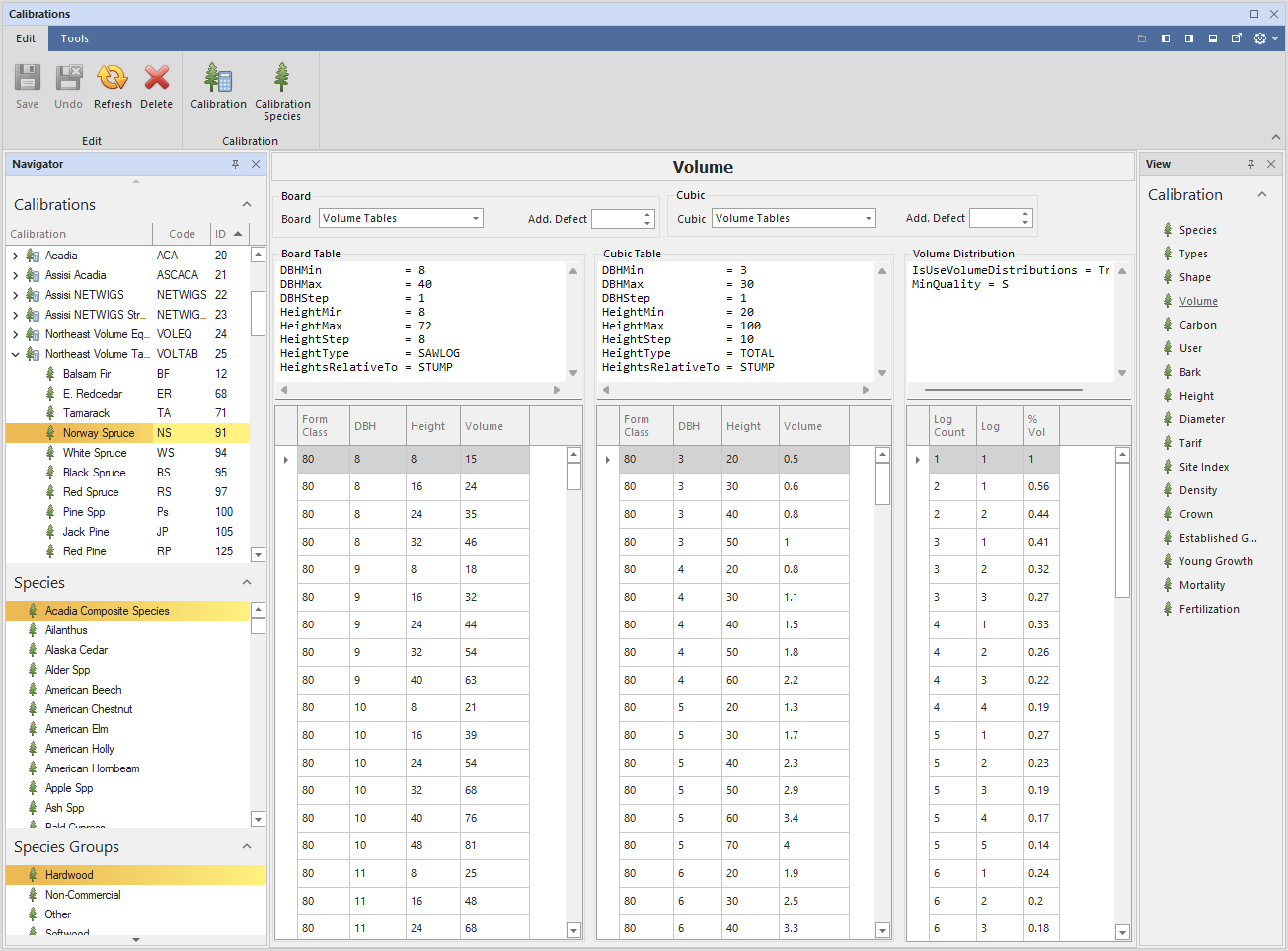The image size is (1288, 951).
Task: Click the Fertilization view tree icon
Action: [1168, 609]
